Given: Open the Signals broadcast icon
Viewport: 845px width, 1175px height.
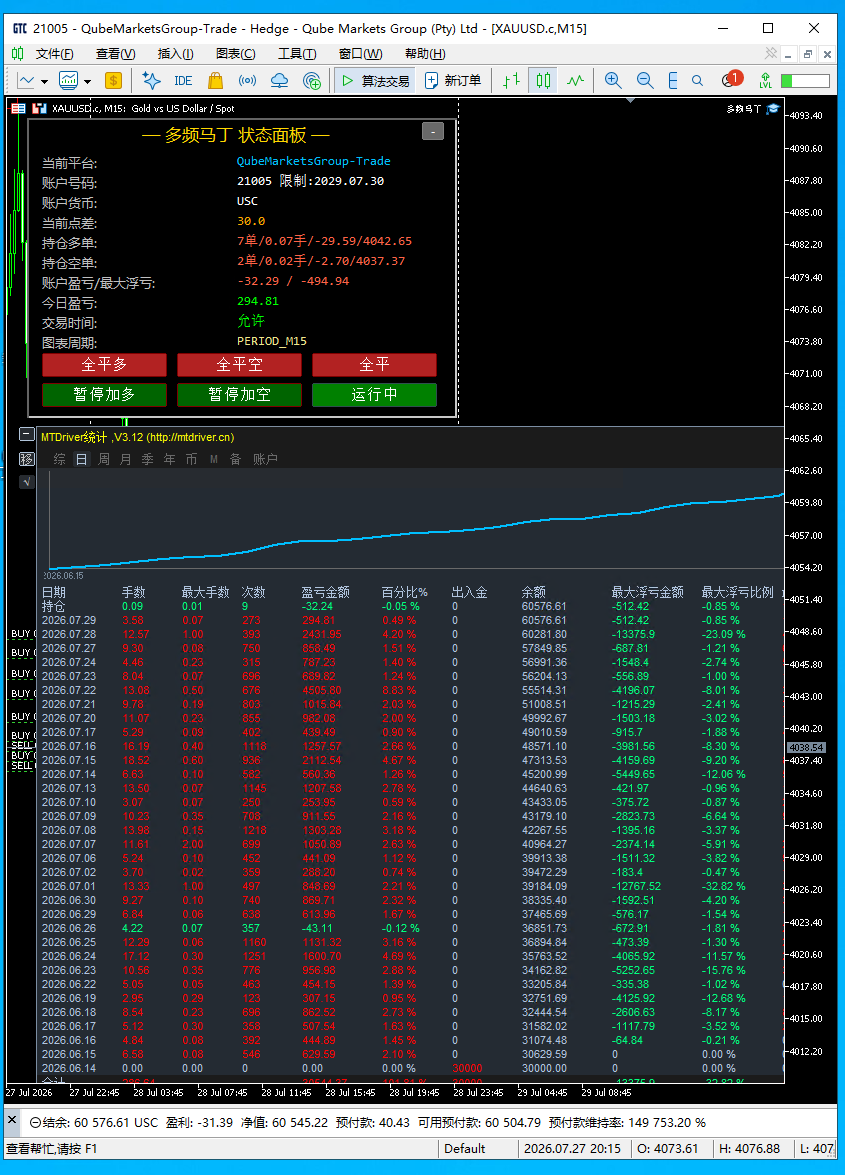Looking at the screenshot, I should pos(247,81).
